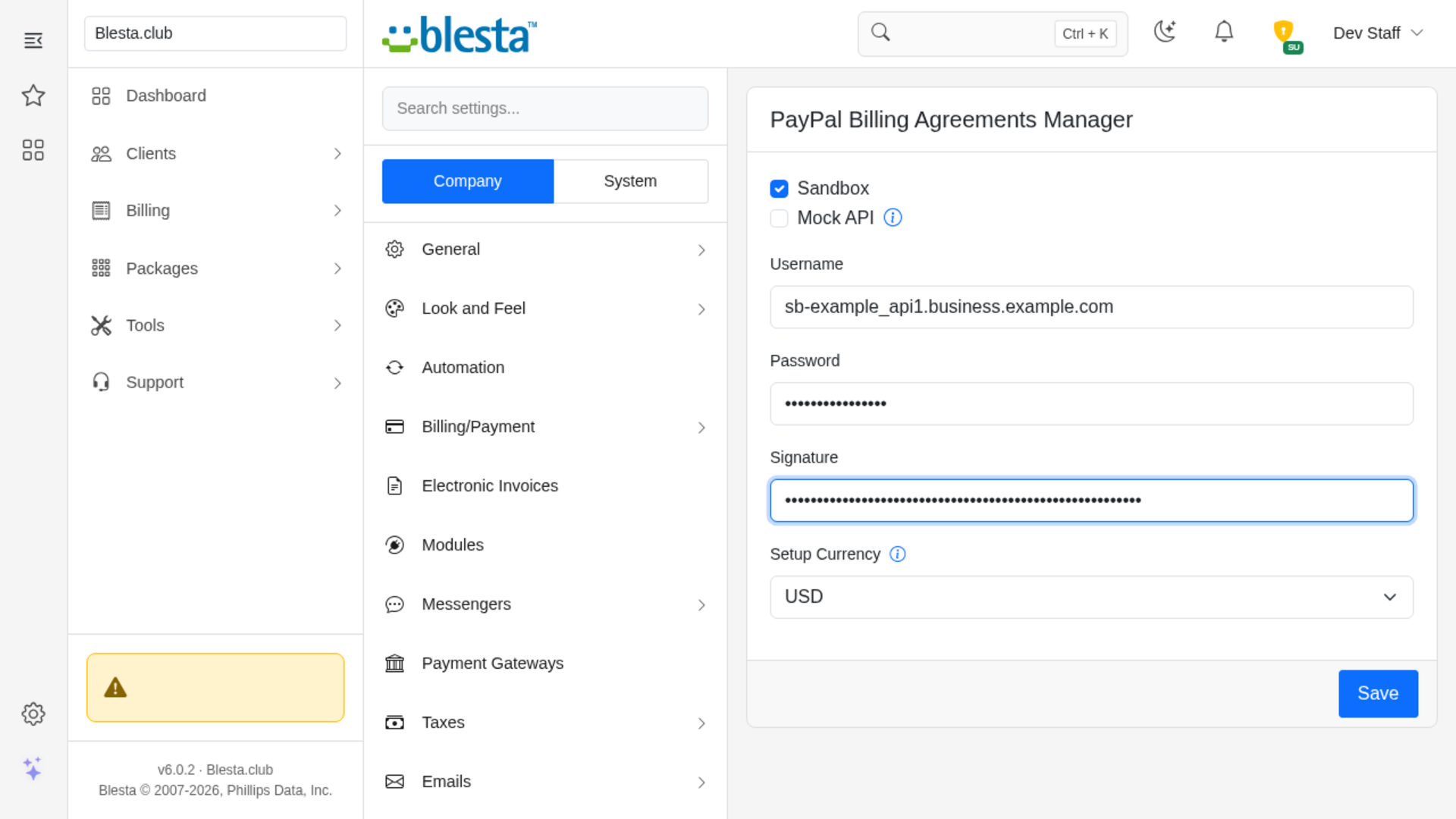Screen dimensions: 1456x819
Task: Click the warning triangle alert
Action: click(115, 688)
